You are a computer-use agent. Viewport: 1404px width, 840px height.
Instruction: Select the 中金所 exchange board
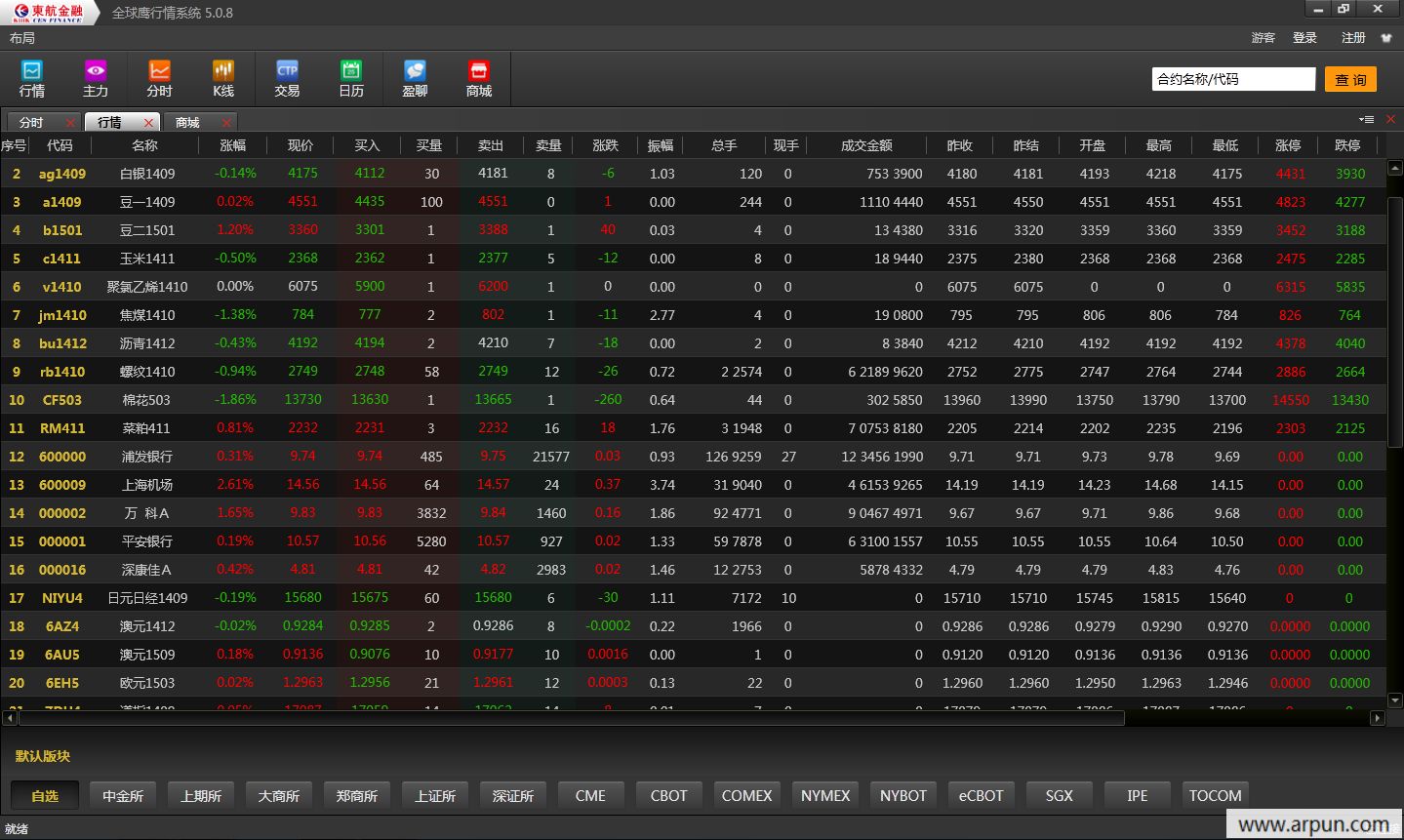[123, 796]
